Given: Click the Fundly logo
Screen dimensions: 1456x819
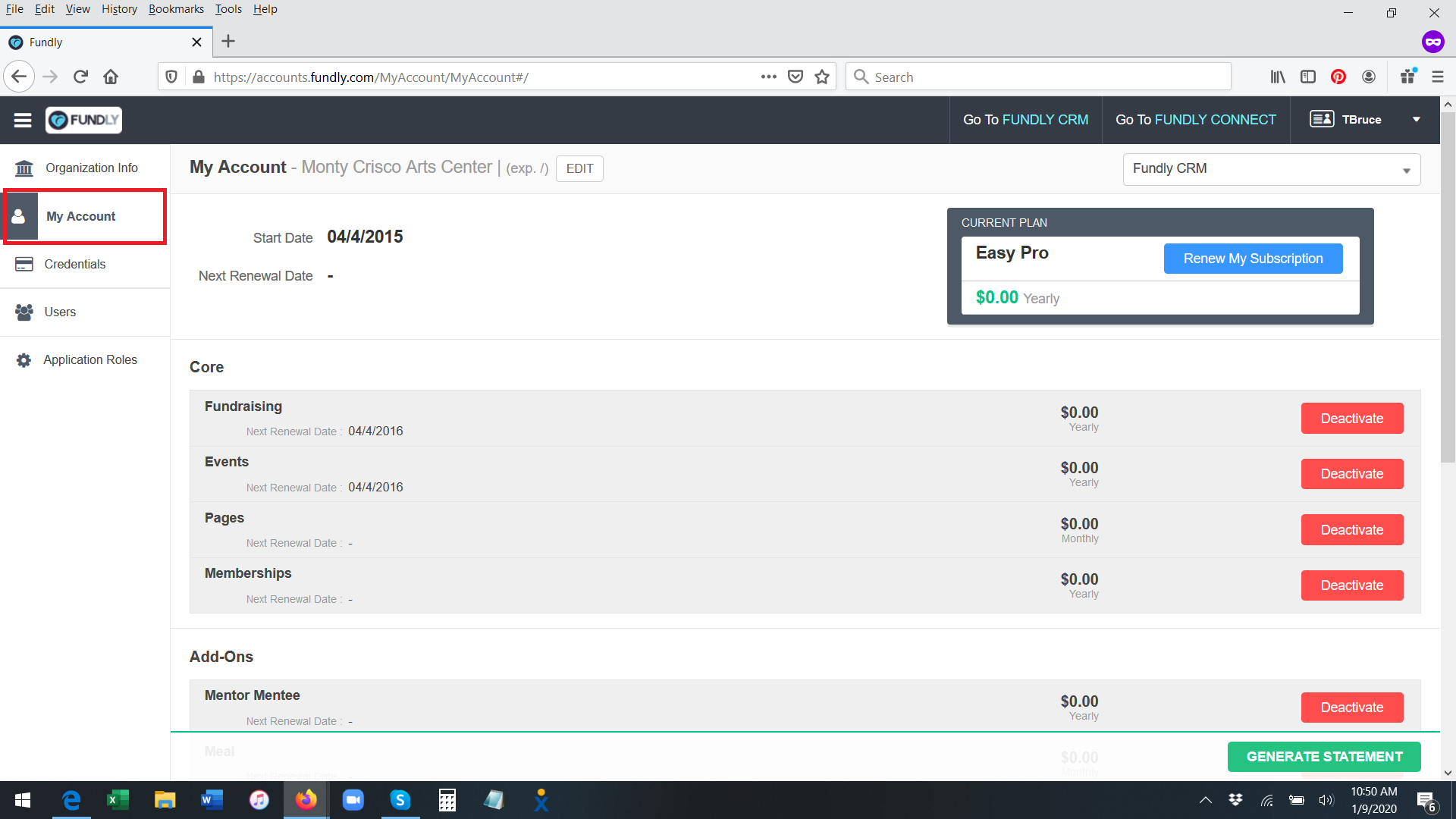Looking at the screenshot, I should (x=83, y=120).
